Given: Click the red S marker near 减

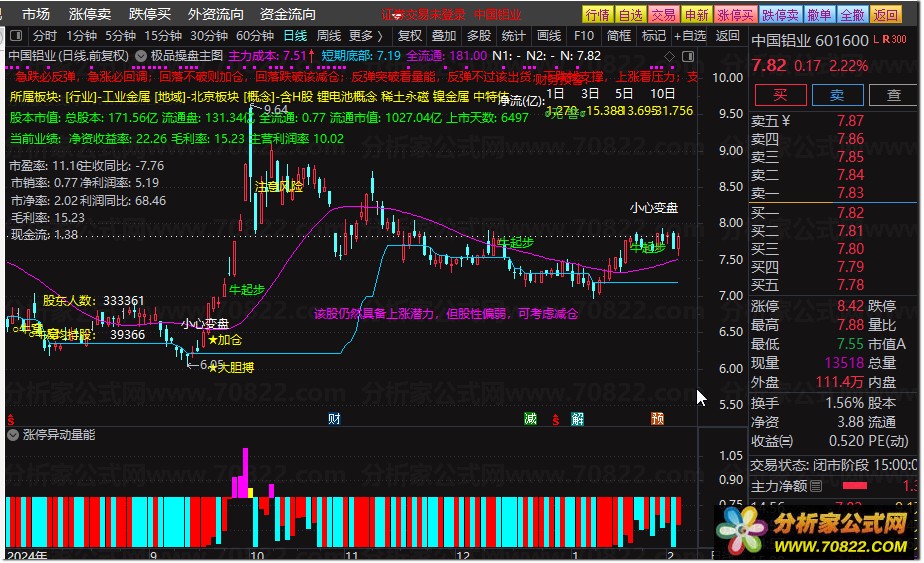Looking at the screenshot, I should (555, 420).
